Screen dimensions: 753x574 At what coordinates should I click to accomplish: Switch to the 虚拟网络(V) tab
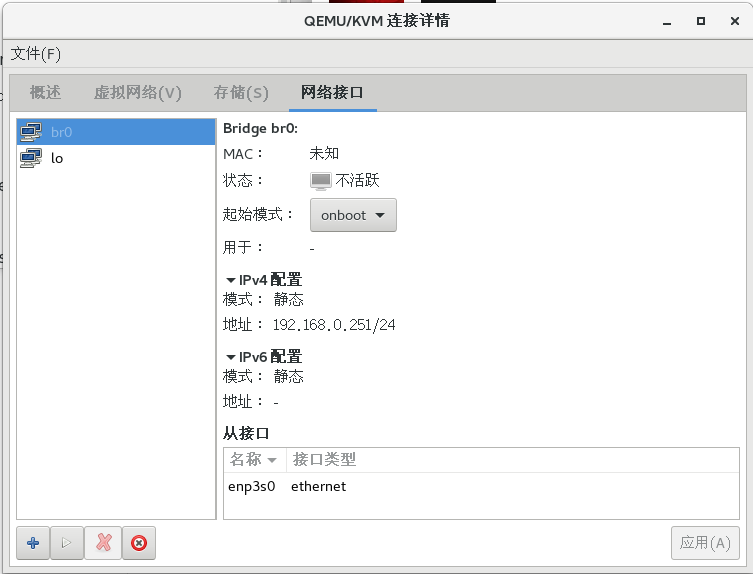click(138, 92)
